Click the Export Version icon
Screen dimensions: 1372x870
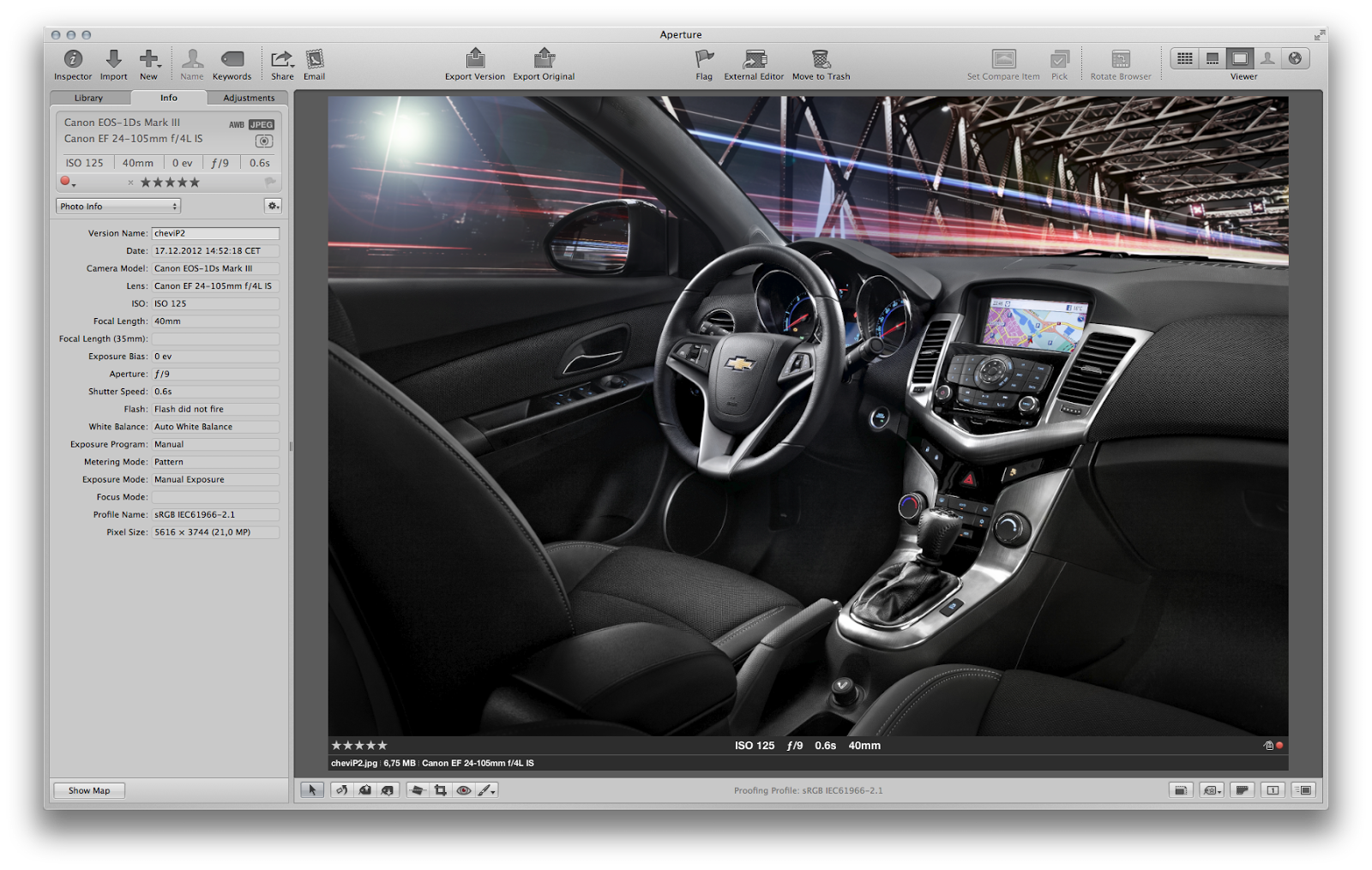(475, 58)
